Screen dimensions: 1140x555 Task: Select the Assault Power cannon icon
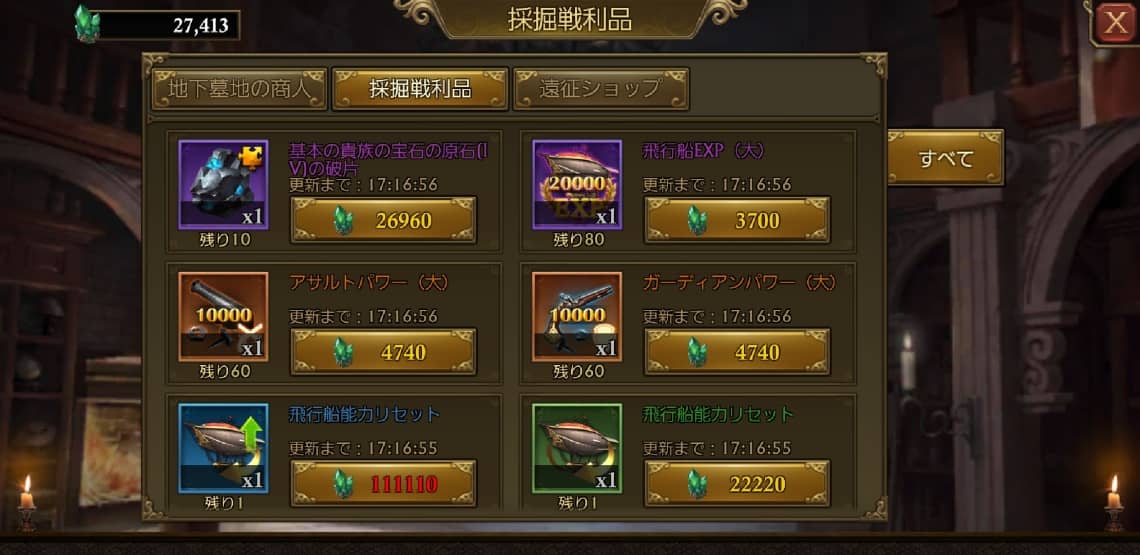coord(223,317)
